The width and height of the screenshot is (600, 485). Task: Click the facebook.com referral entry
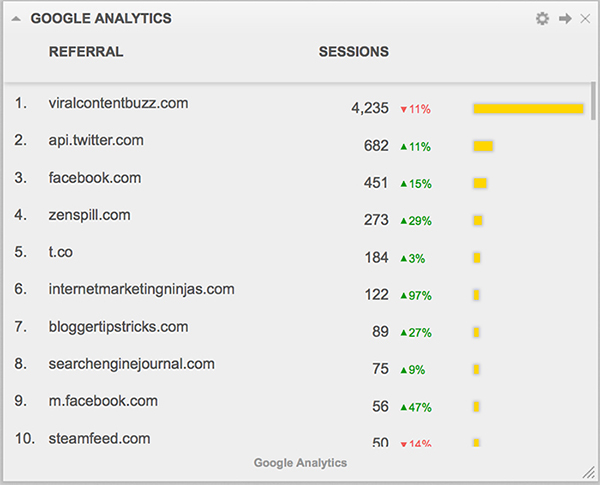95,178
